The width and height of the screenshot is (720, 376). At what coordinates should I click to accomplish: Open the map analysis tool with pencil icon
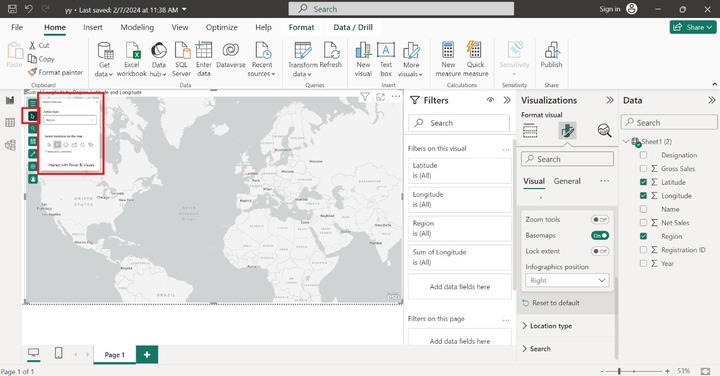click(33, 154)
